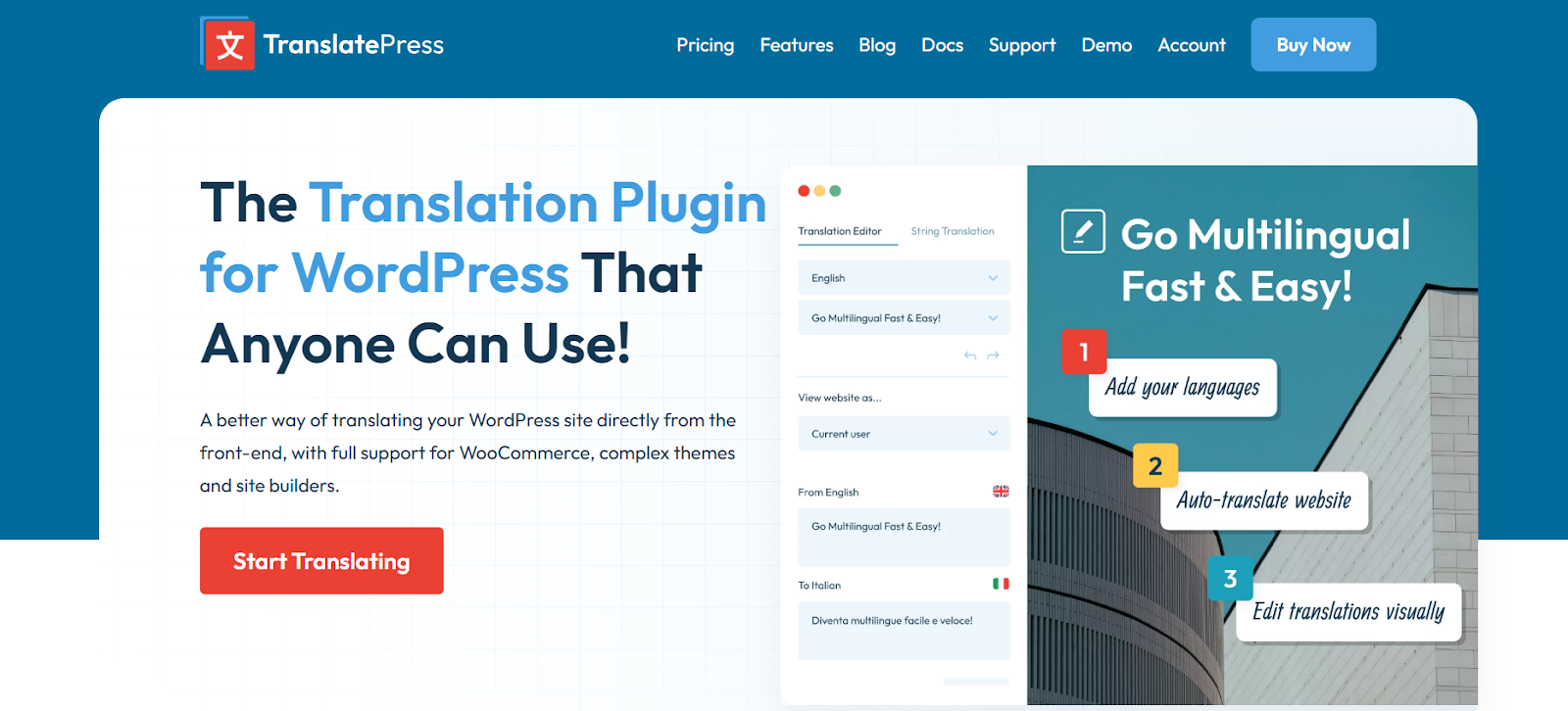Click the Start Translating button
The width and height of the screenshot is (1568, 711).
pyautogui.click(x=321, y=561)
